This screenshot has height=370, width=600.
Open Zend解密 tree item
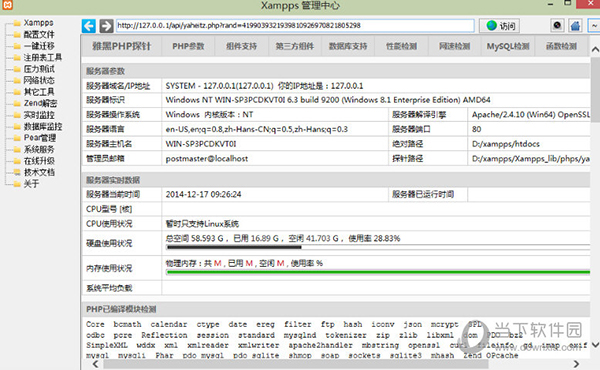[40, 103]
